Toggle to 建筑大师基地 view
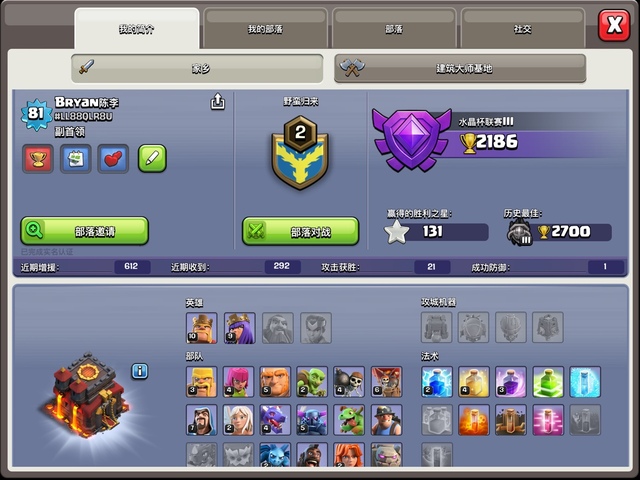The width and height of the screenshot is (640, 480). (x=460, y=68)
